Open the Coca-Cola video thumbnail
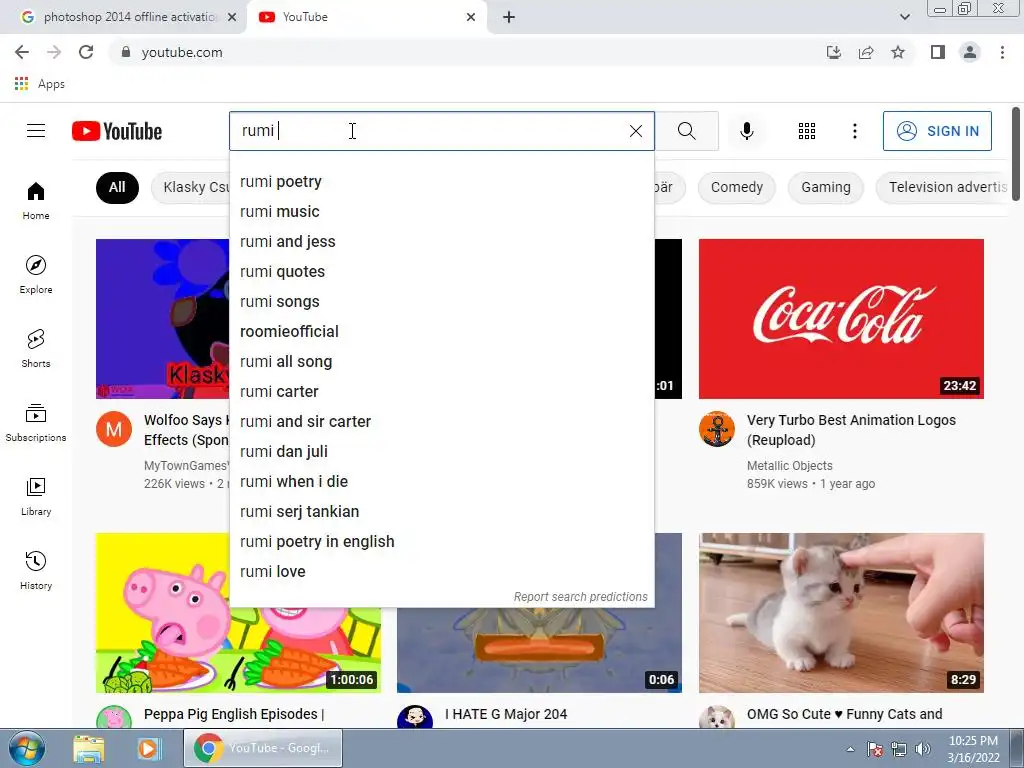This screenshot has width=1024, height=768. pos(841,319)
